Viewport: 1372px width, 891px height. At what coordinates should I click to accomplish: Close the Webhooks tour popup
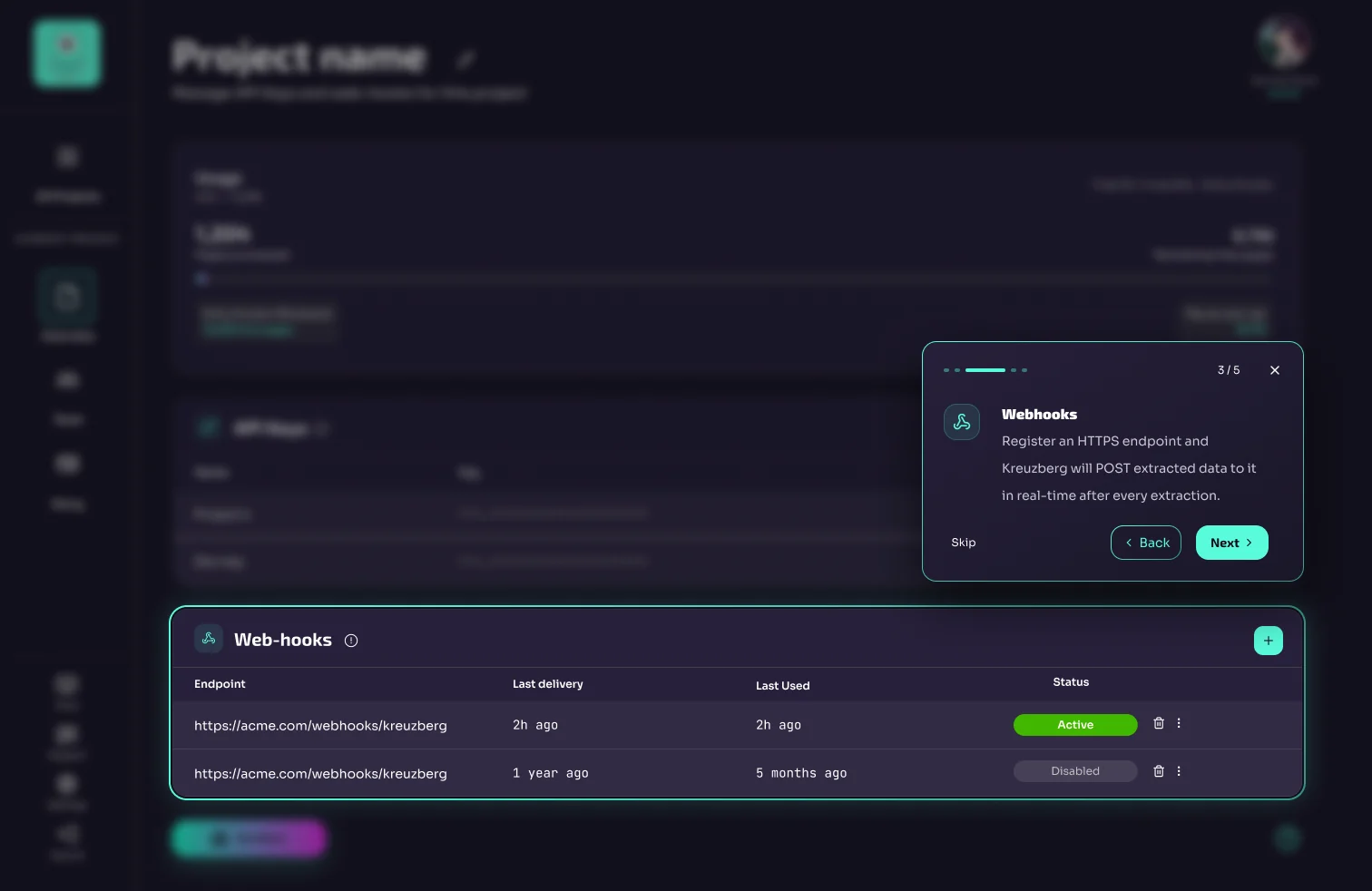pos(1275,370)
